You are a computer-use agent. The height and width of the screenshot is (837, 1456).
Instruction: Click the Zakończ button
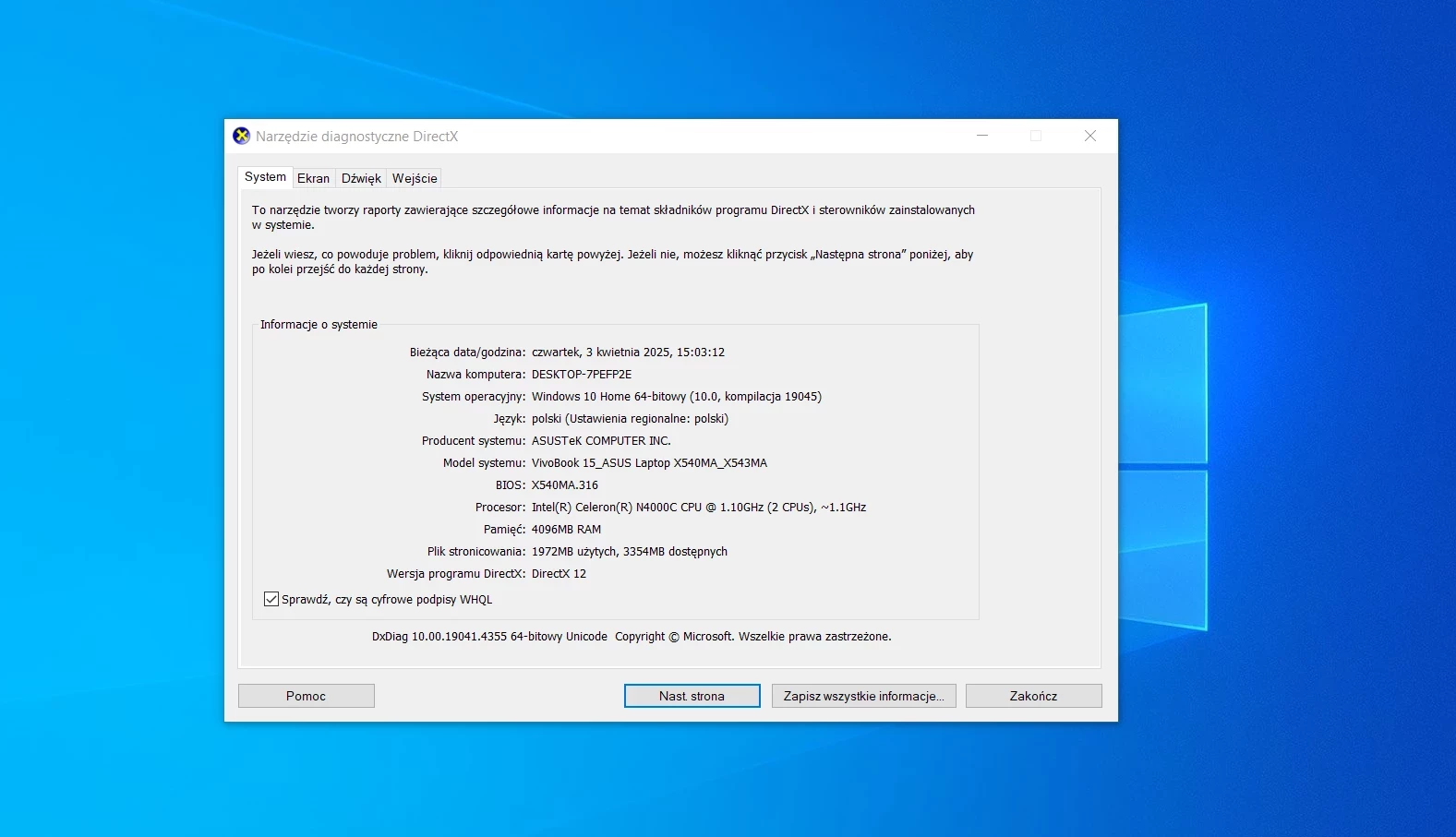(x=1034, y=696)
